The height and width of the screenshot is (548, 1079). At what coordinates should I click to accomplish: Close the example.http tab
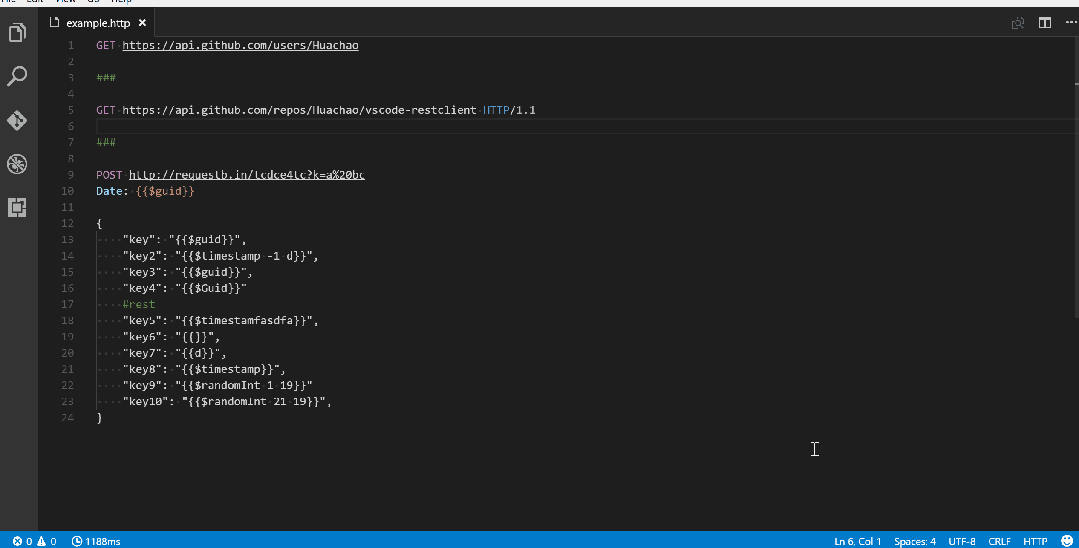coord(143,23)
